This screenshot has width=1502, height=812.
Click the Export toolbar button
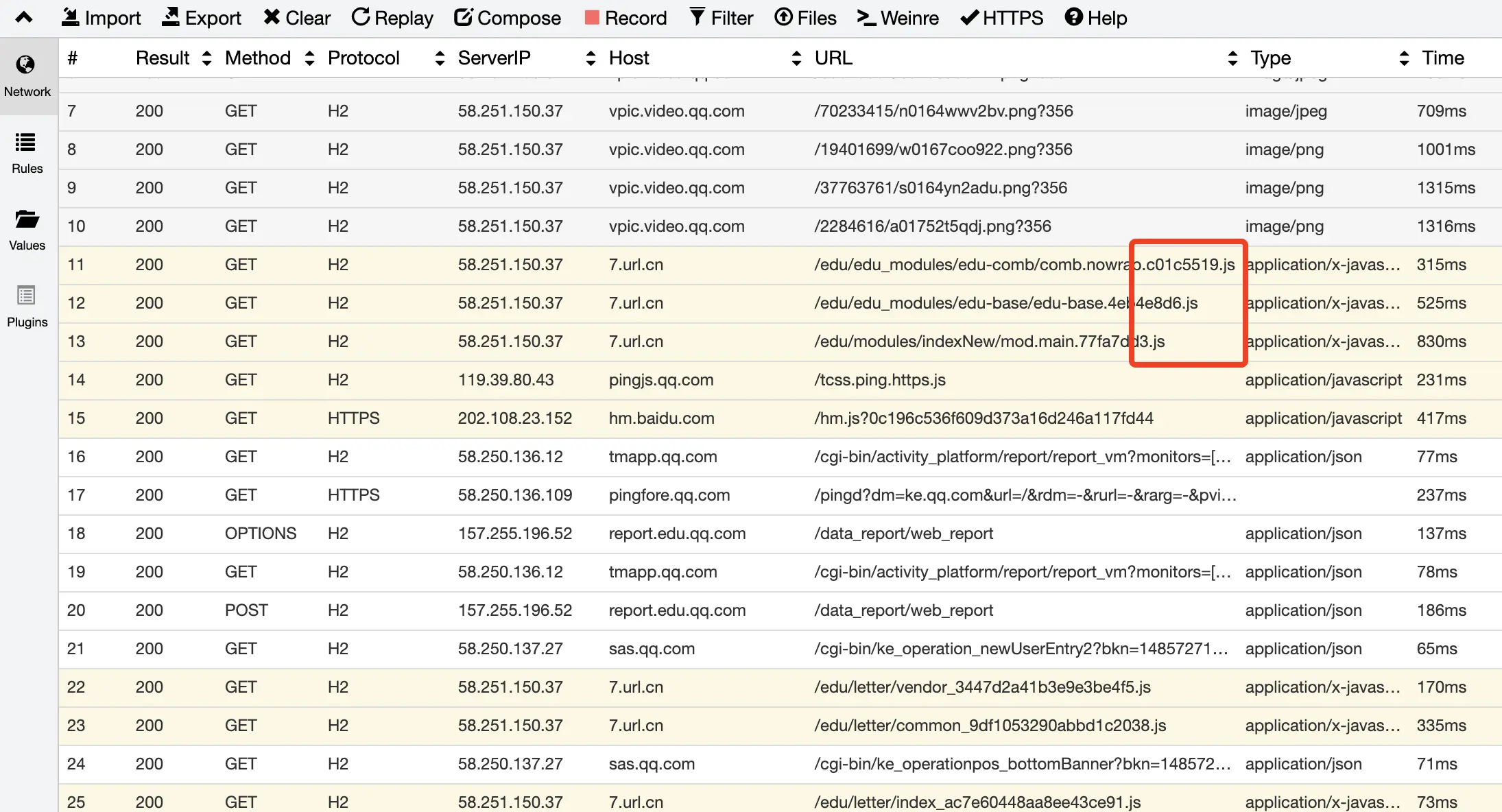pyautogui.click(x=201, y=18)
